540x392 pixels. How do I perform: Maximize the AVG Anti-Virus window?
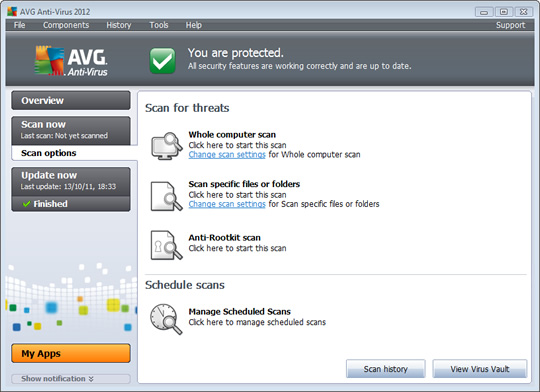[504, 12]
